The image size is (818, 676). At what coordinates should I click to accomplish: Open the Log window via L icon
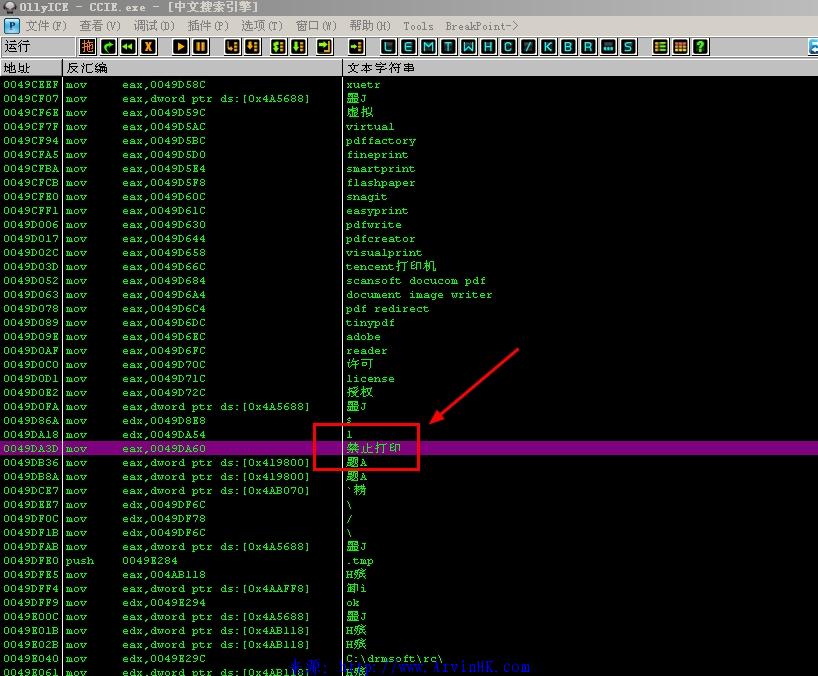pyautogui.click(x=388, y=47)
